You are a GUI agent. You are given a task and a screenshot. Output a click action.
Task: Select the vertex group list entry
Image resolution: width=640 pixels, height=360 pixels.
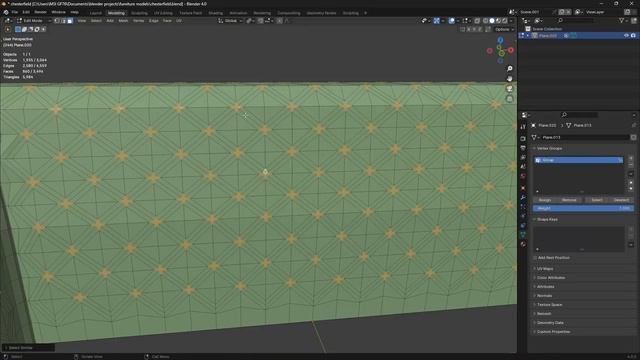point(578,160)
